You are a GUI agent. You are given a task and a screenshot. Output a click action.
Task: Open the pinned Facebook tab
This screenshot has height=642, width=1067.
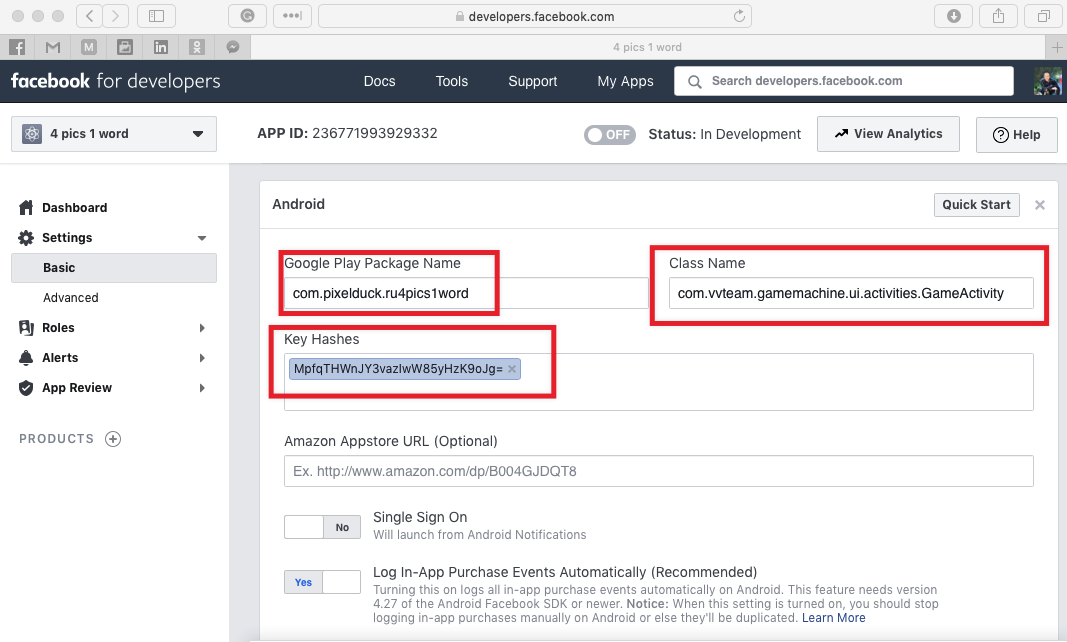coord(18,47)
